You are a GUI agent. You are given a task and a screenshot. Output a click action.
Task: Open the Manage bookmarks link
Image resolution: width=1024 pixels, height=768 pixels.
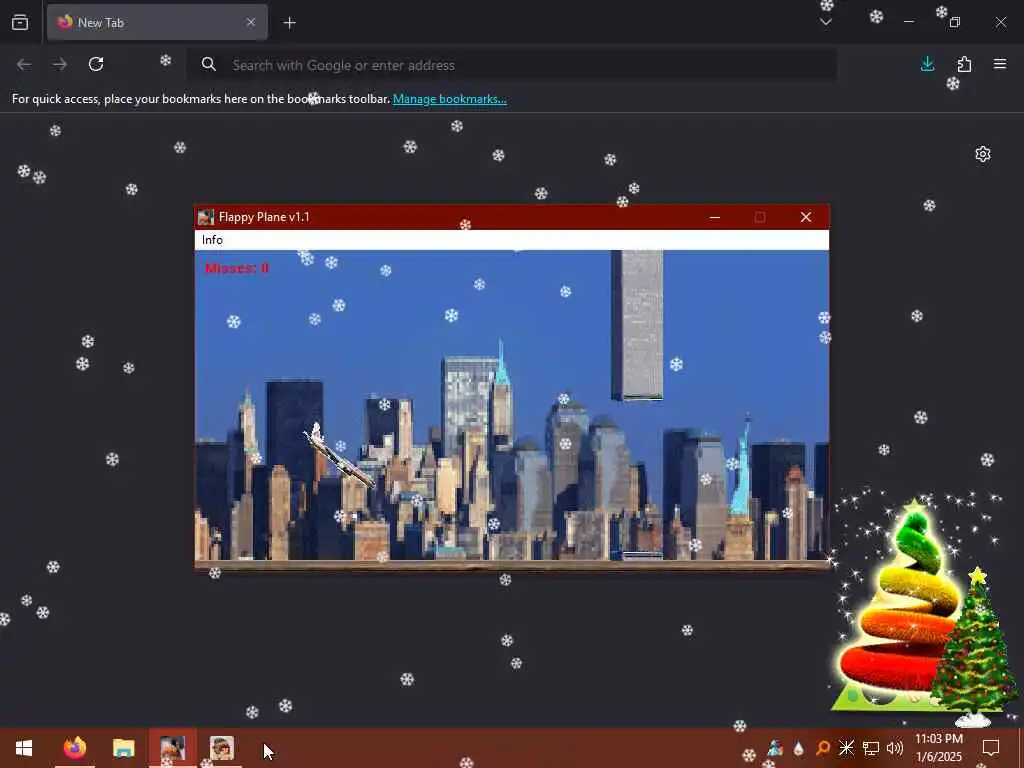tap(449, 99)
